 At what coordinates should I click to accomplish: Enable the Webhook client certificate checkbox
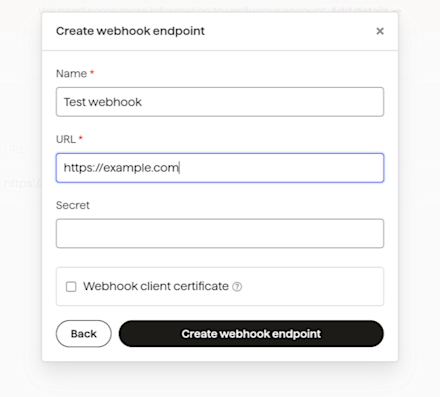[71, 287]
